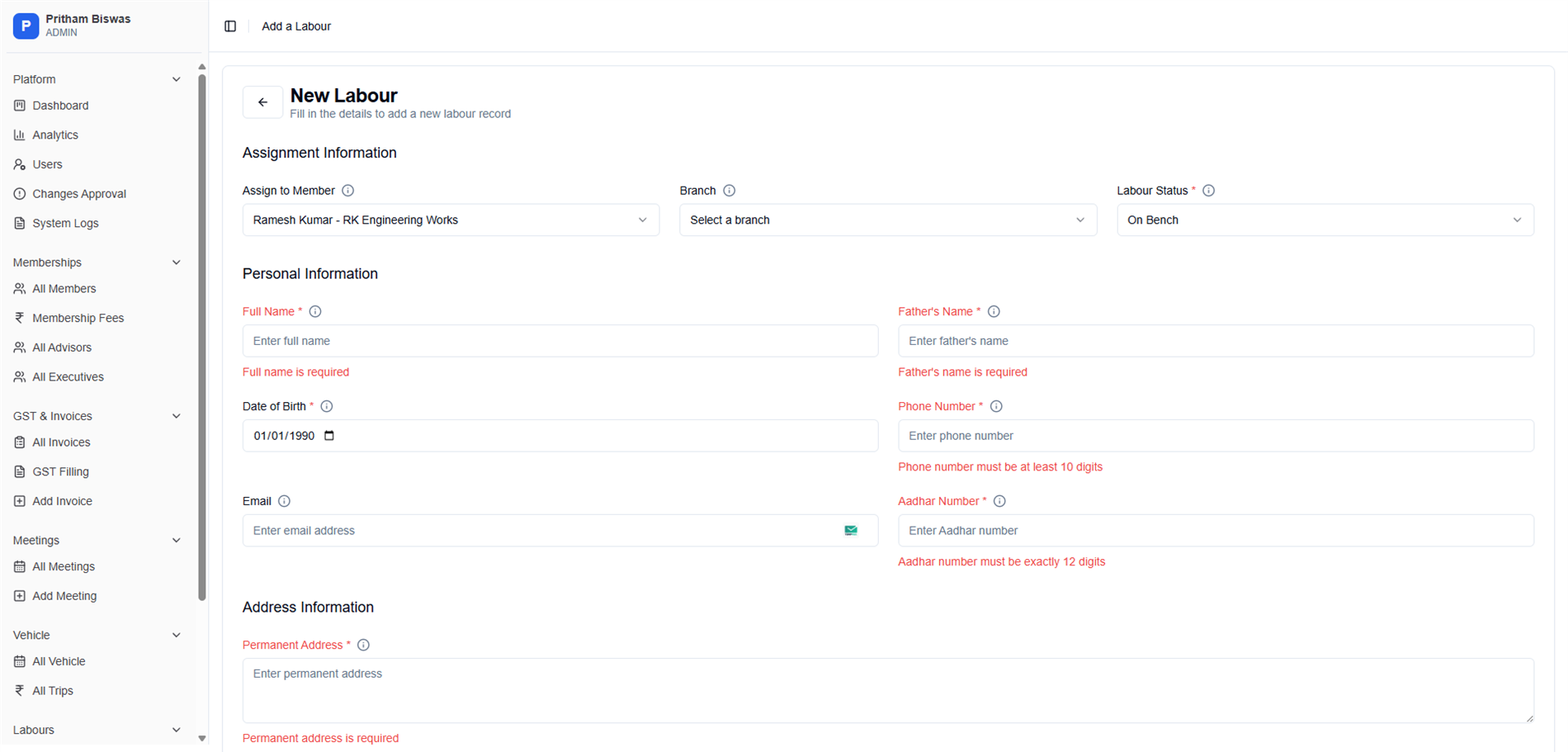Image resolution: width=1568 pixels, height=752 pixels.
Task: Open the date picker calendar icon
Action: (329, 436)
